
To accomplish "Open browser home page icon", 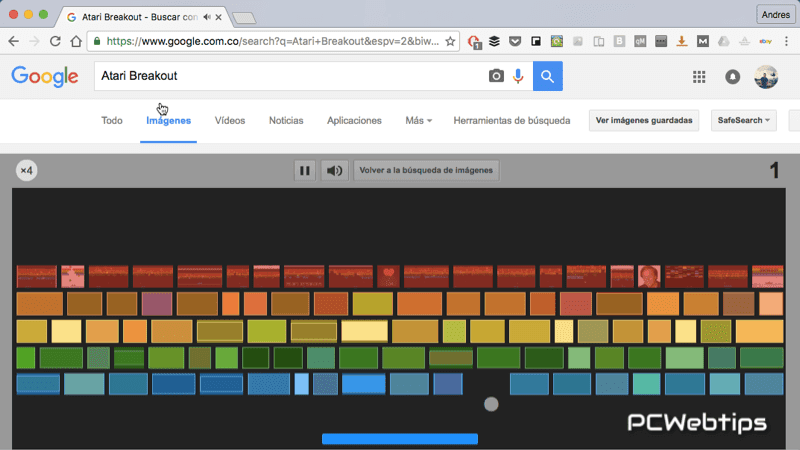I will (76, 41).
